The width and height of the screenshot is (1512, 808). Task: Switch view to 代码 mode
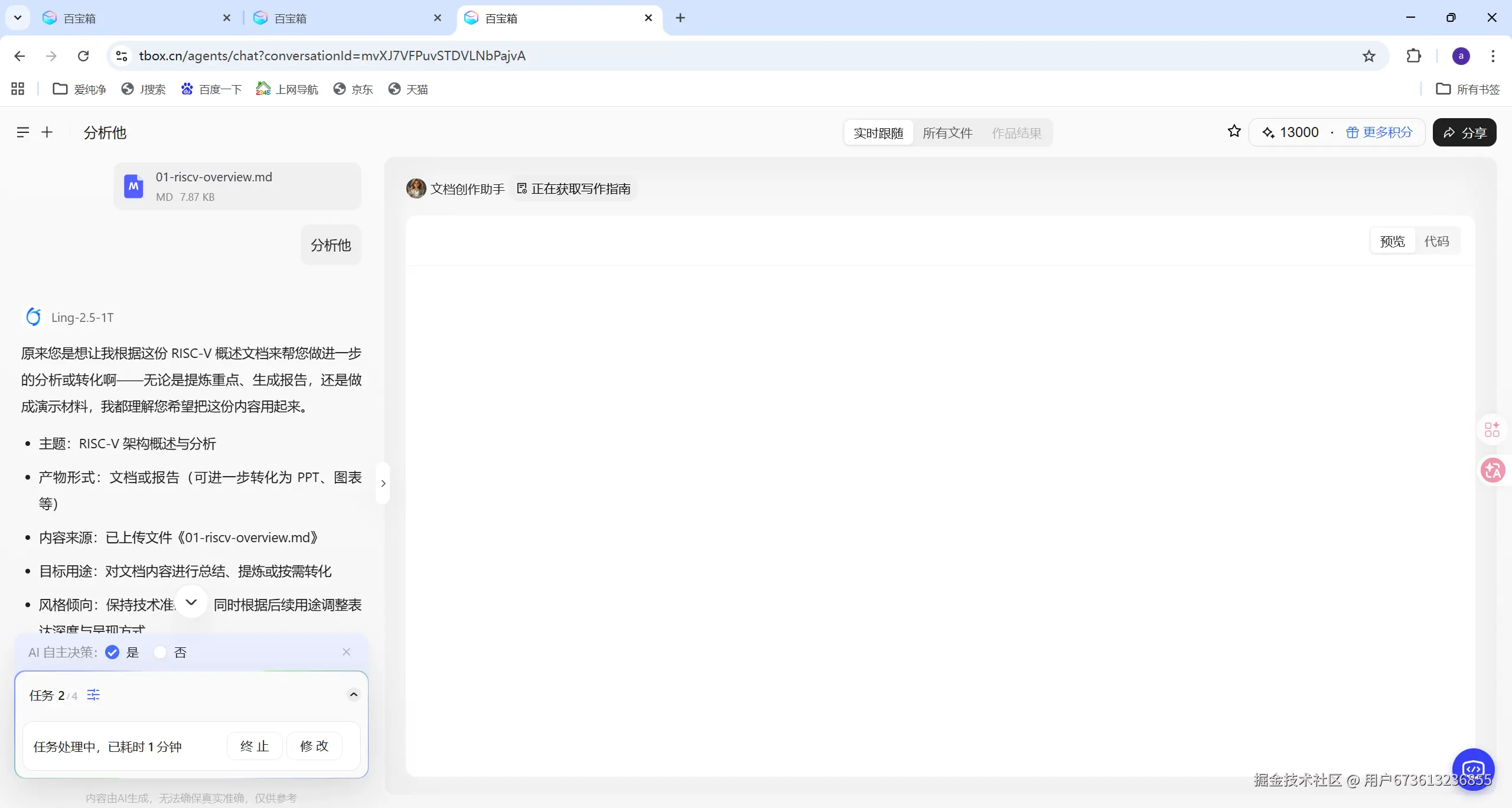pos(1436,241)
